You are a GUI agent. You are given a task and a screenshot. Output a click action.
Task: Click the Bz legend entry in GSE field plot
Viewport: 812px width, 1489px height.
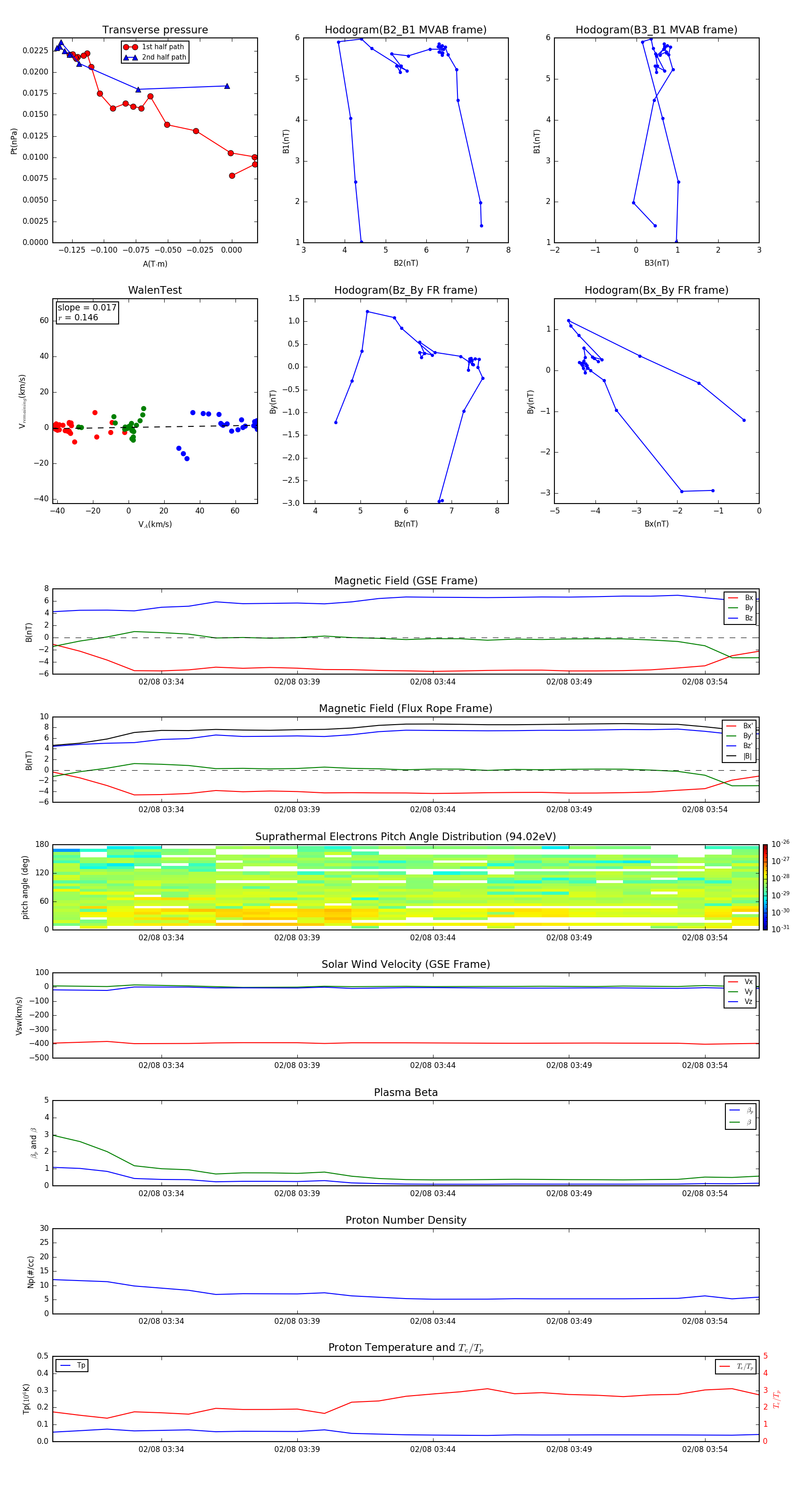740,618
